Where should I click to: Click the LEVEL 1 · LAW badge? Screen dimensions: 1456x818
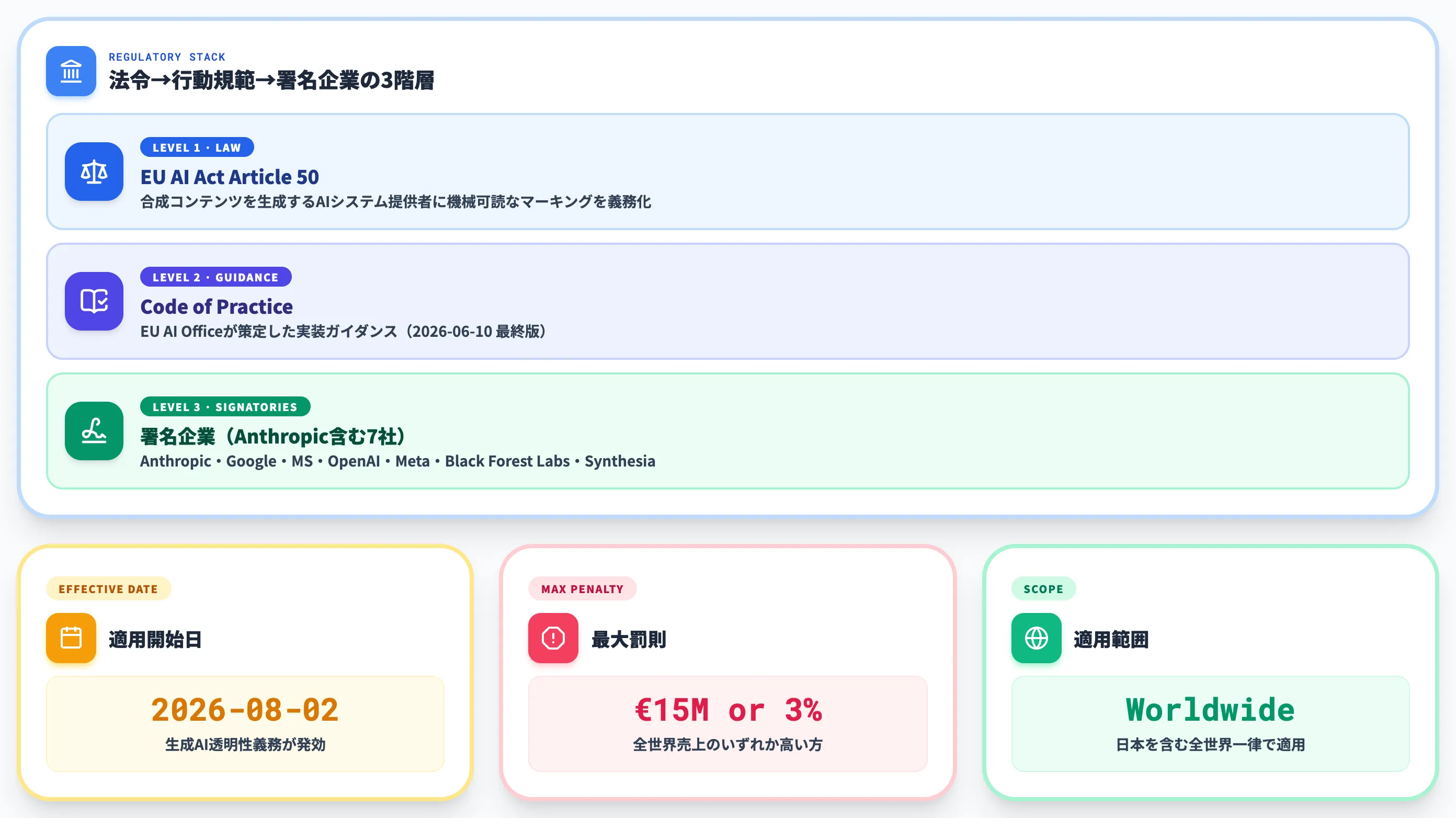197,147
